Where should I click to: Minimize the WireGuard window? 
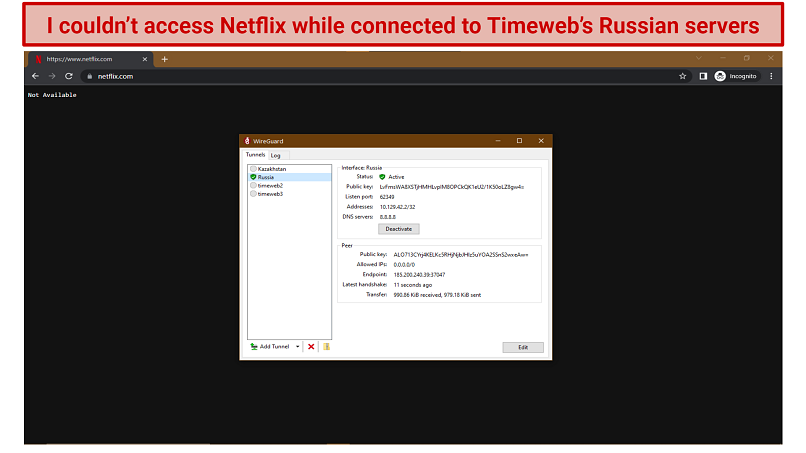[x=498, y=140]
